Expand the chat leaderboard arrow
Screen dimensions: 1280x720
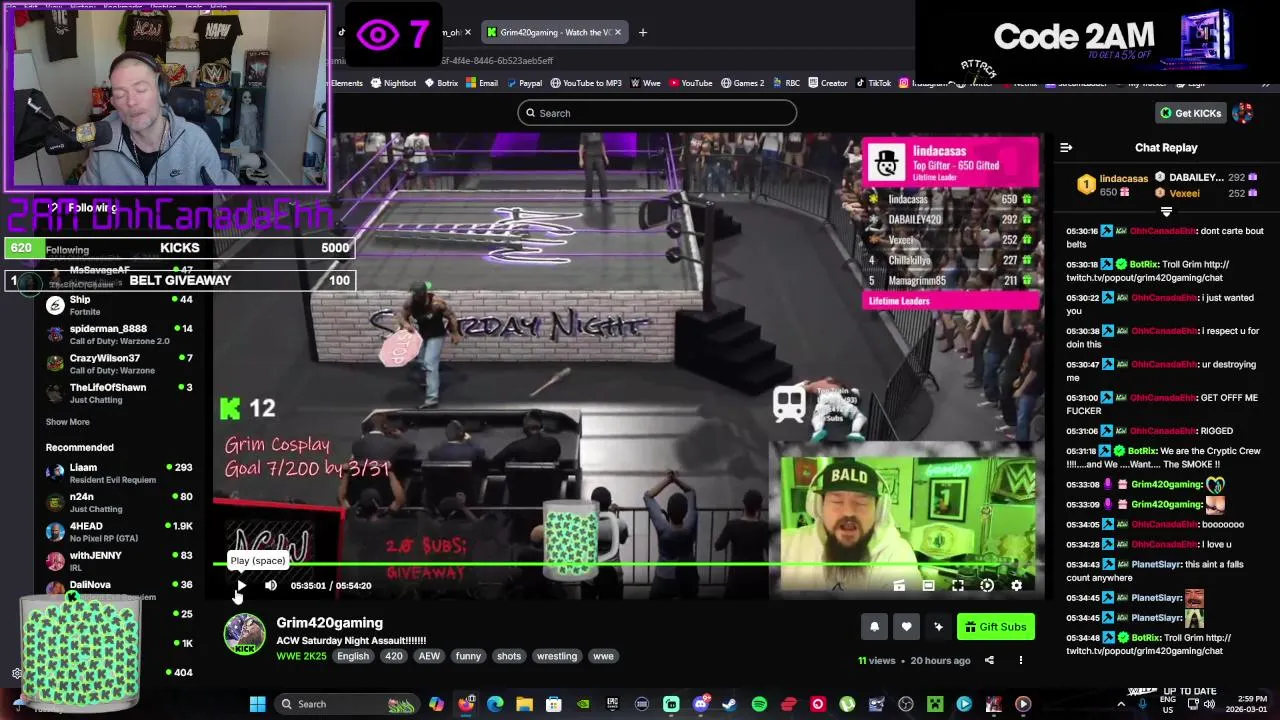pos(1166,211)
